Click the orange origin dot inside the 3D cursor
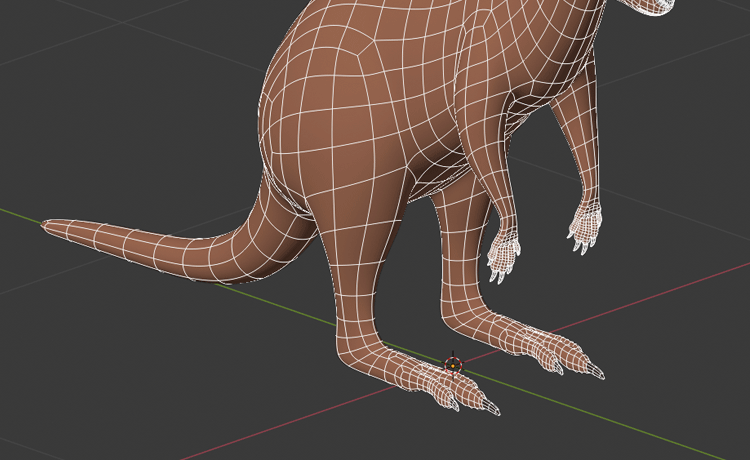Screen dimensions: 750x460 pos(453,367)
